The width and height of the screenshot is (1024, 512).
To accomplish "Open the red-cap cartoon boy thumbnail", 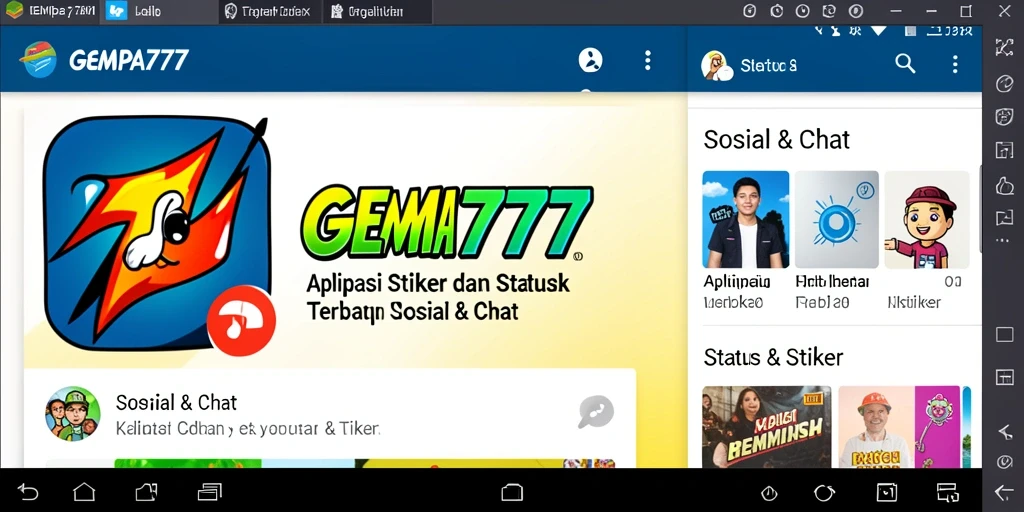I will pyautogui.click(x=927, y=219).
